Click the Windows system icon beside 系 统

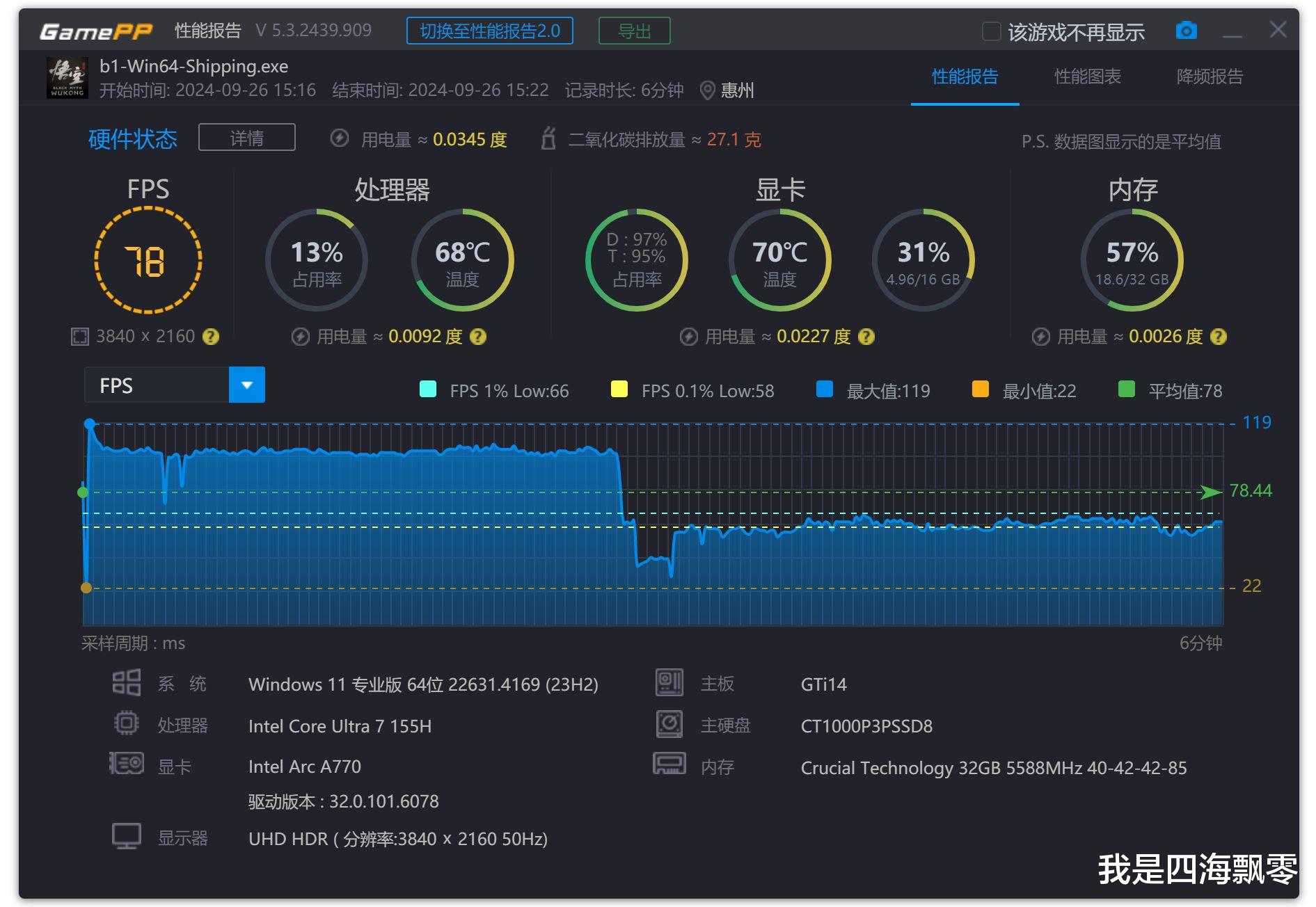[127, 682]
